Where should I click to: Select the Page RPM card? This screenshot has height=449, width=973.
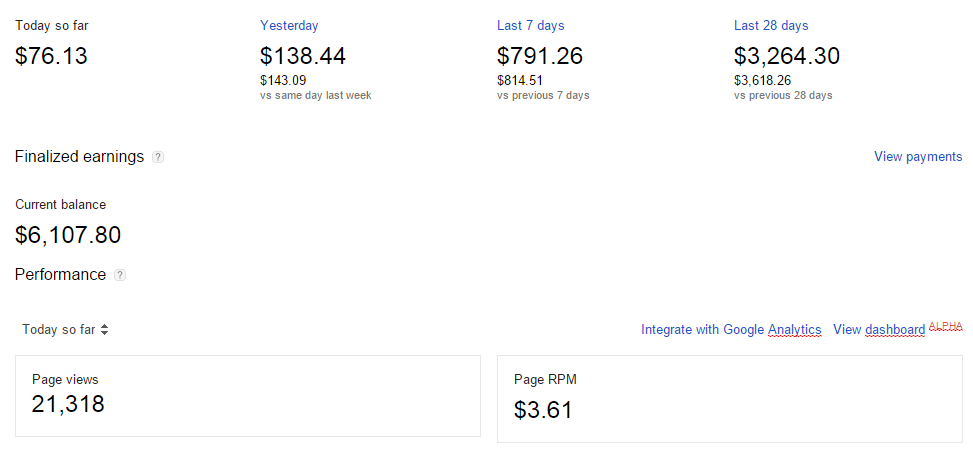[x=729, y=398]
